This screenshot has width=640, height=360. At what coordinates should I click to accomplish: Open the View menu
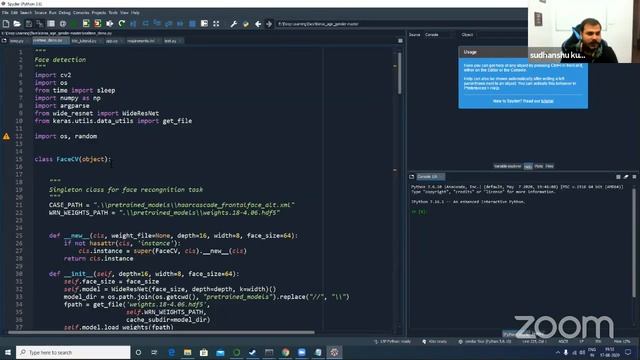tap(124, 13)
